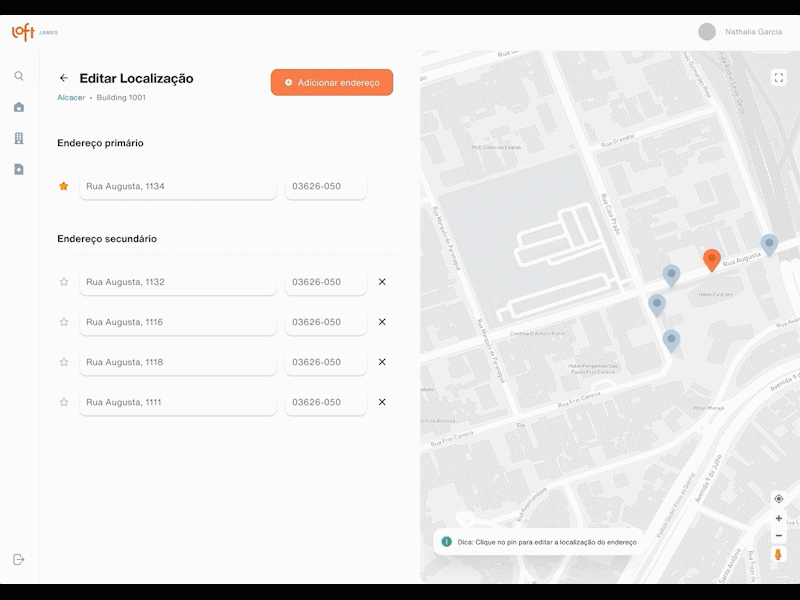Center map on my location

779,498
